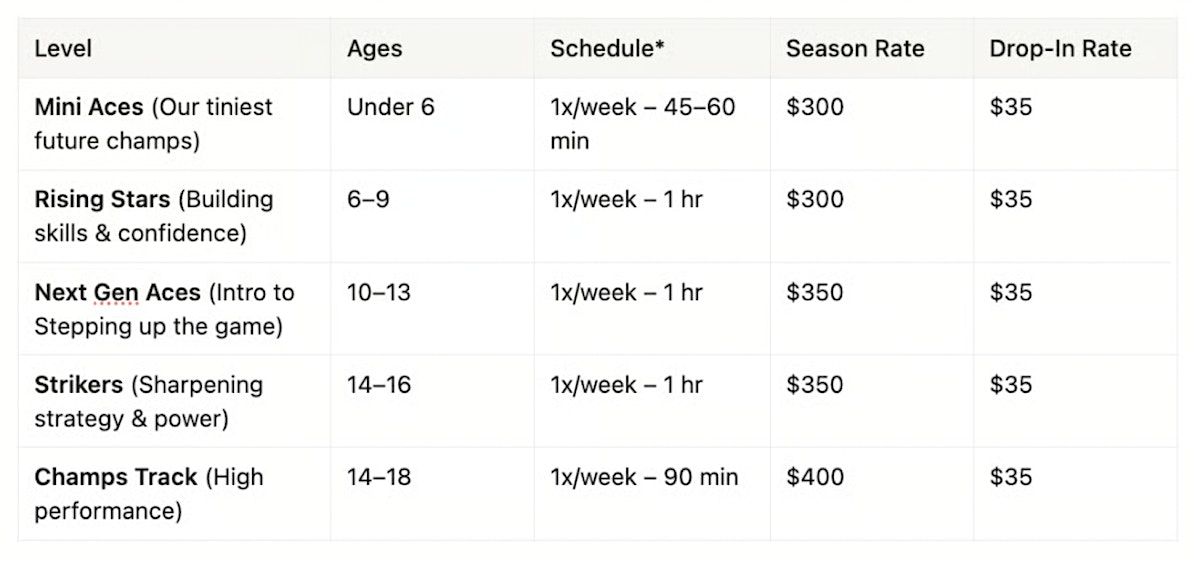Select the Strikers level cell
1200x568 pixels.
coord(148,401)
